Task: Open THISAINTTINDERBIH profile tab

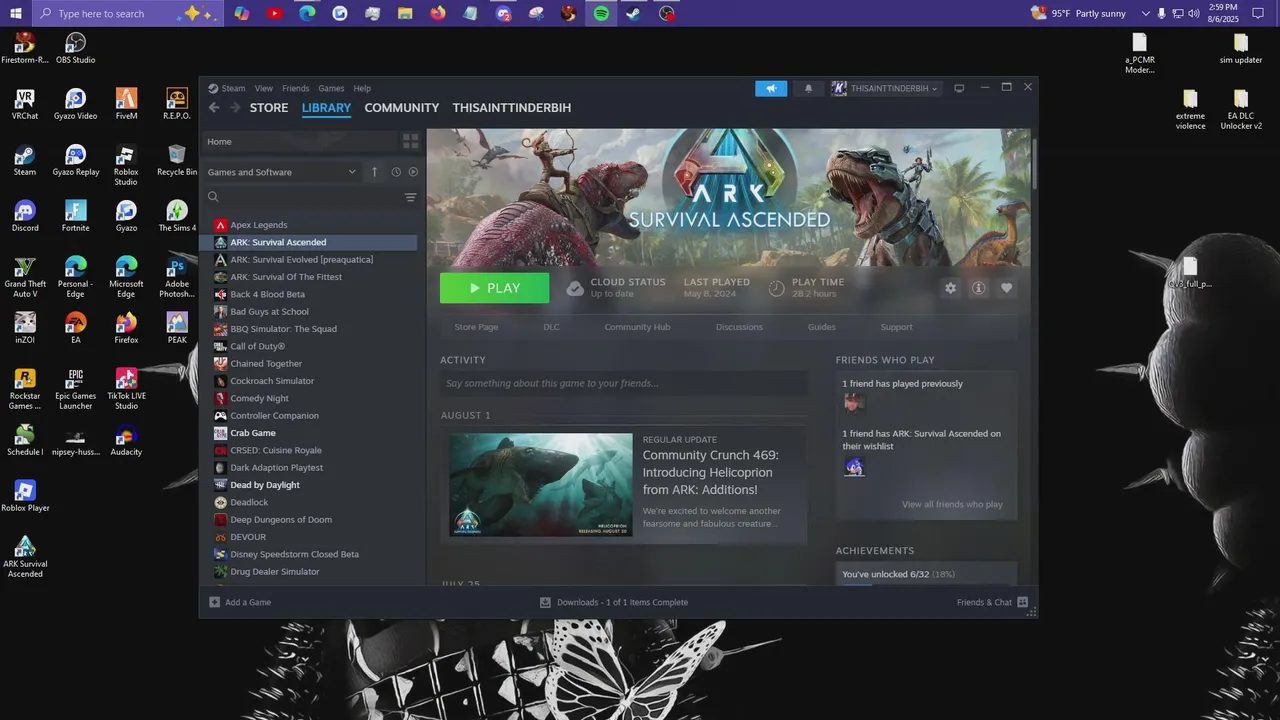Action: tap(512, 108)
